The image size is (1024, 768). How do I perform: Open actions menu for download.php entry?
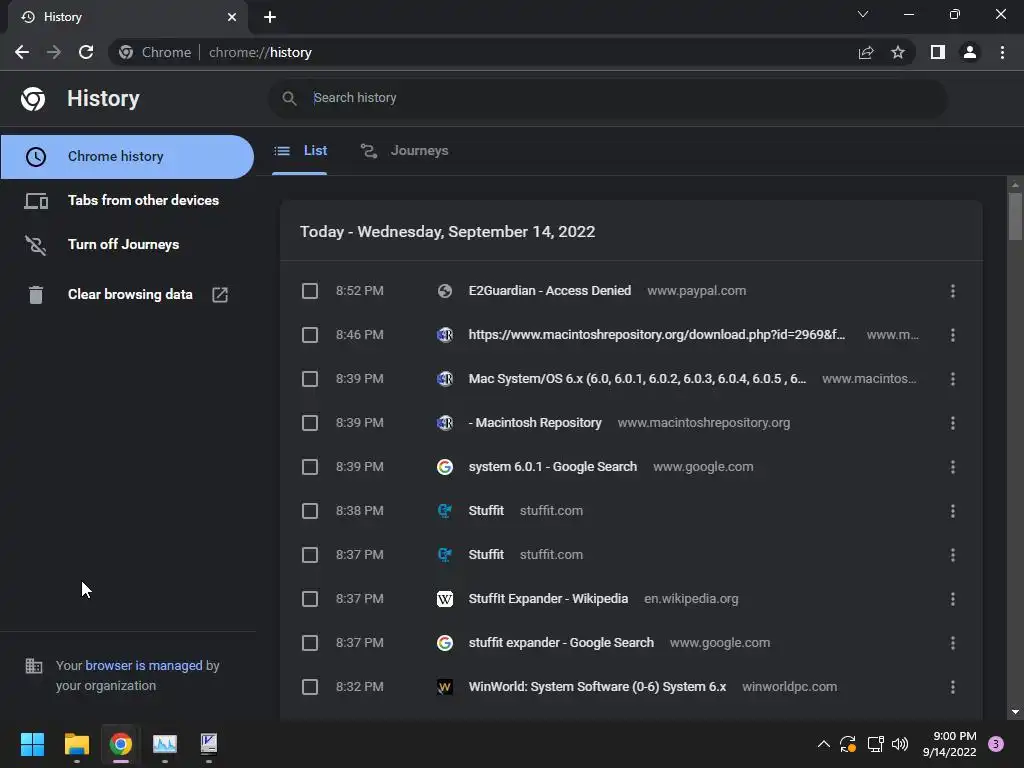pos(953,335)
